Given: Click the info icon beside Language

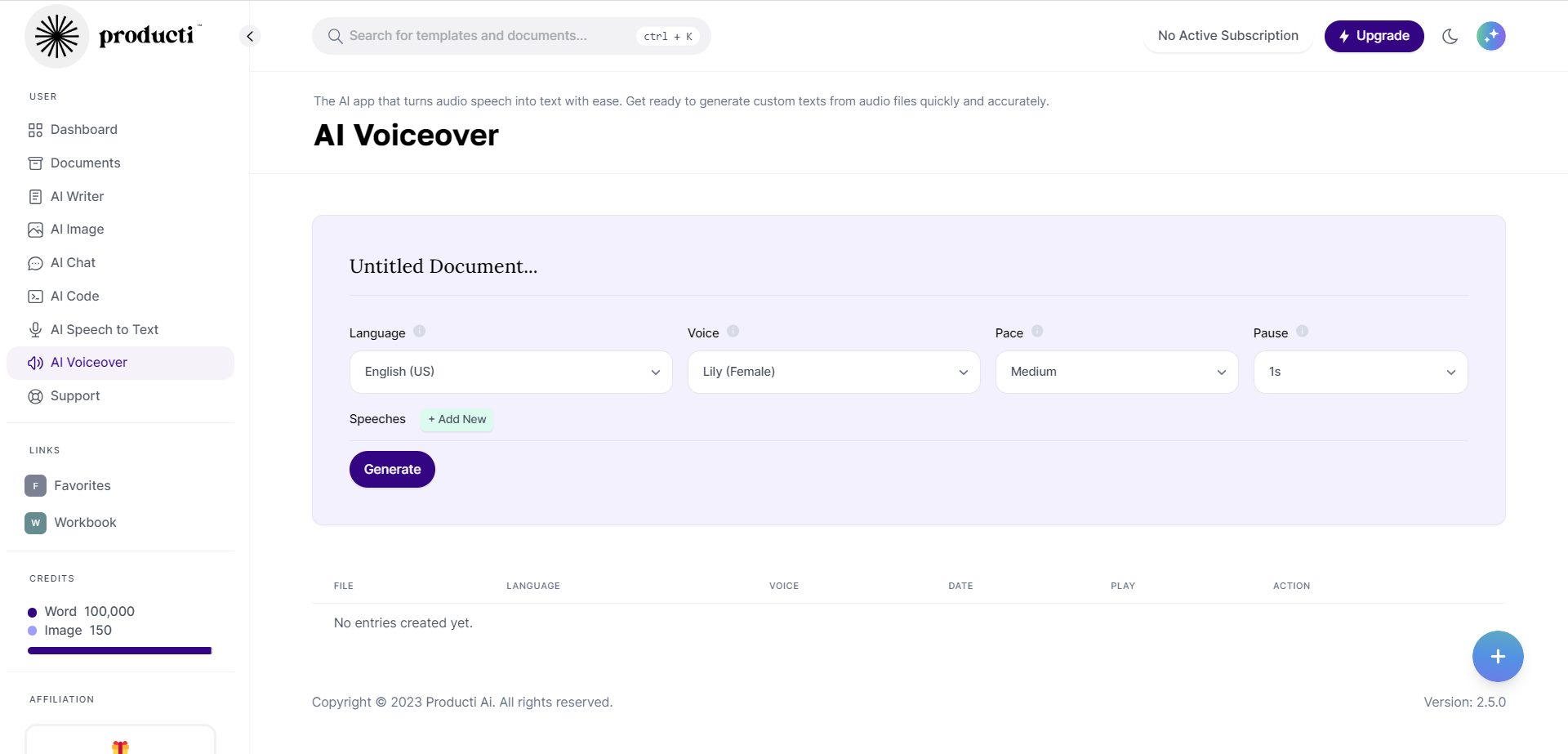Looking at the screenshot, I should (x=419, y=331).
